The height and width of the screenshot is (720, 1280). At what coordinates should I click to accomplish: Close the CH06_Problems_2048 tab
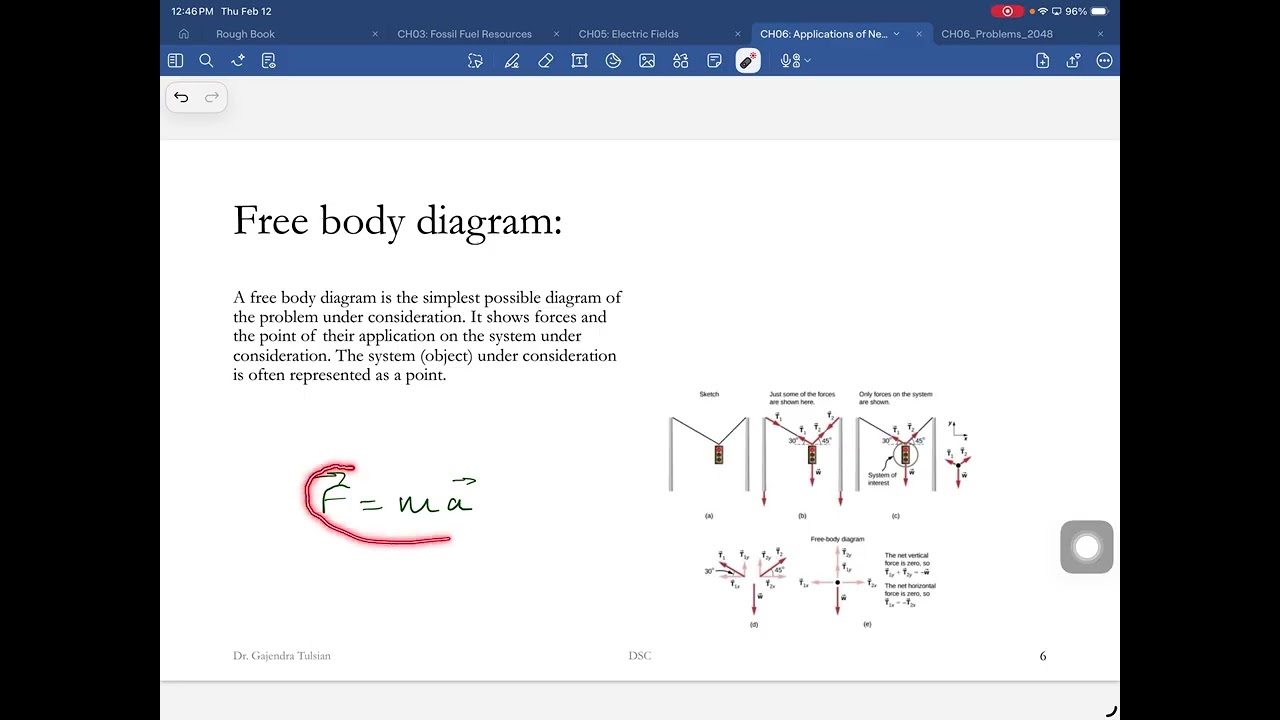point(1100,34)
